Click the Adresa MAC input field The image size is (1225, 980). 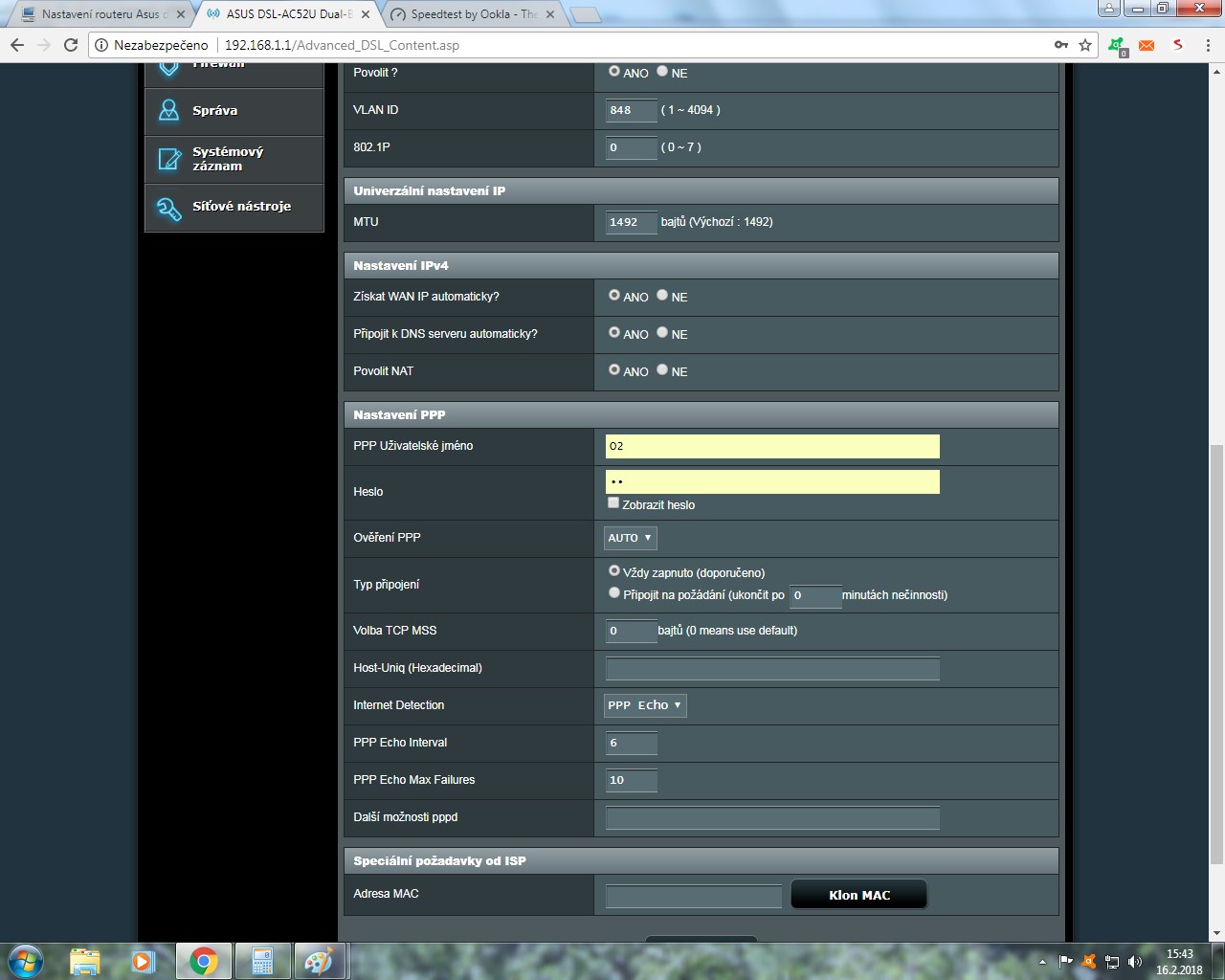pyautogui.click(x=694, y=896)
